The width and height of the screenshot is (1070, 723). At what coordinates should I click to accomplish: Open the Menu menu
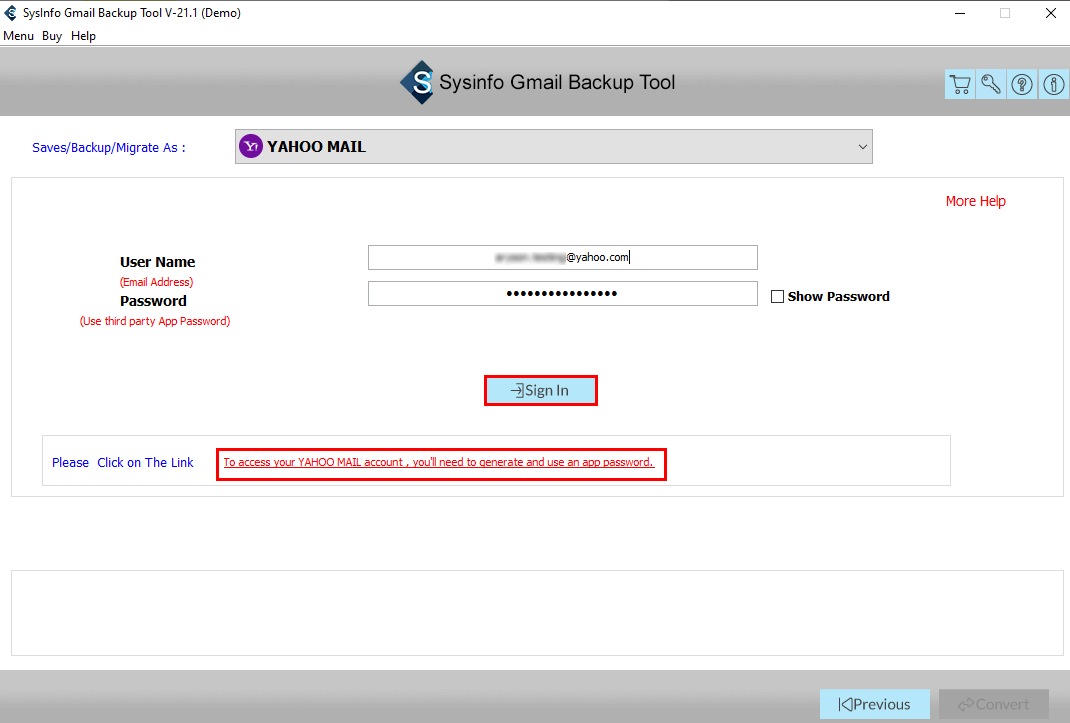(18, 36)
